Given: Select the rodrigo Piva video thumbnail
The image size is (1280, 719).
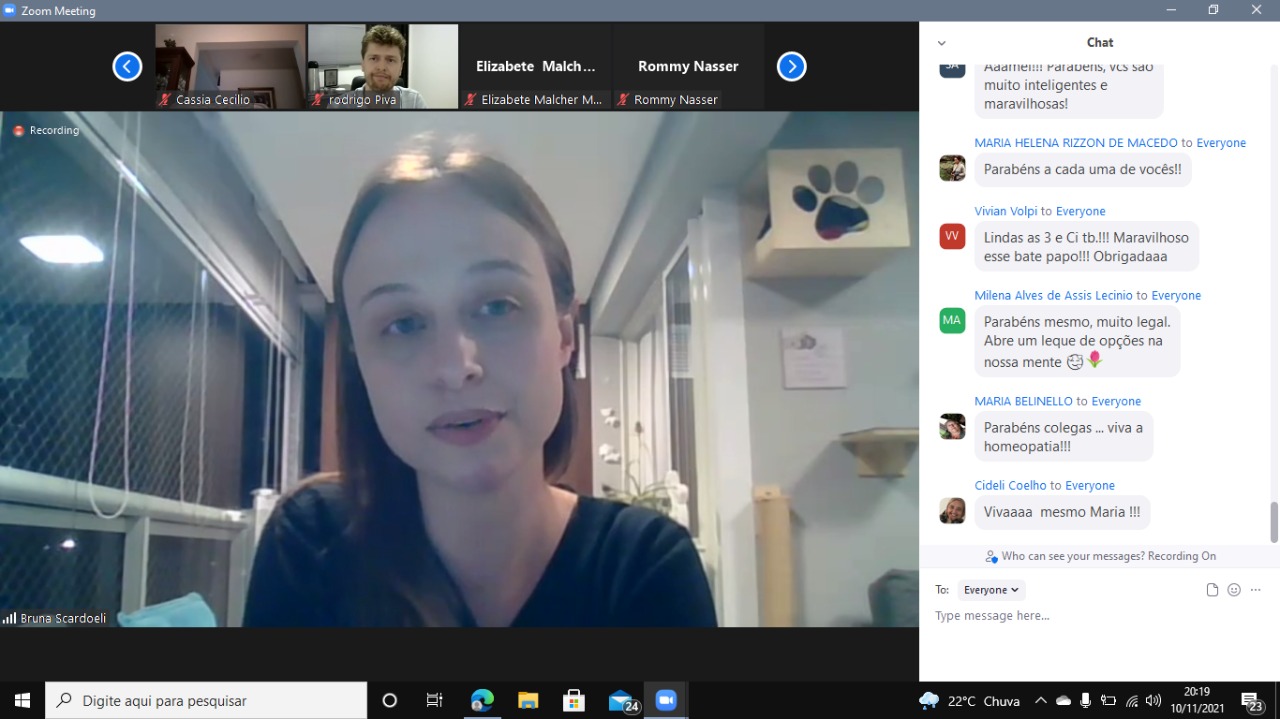Looking at the screenshot, I should click(x=383, y=66).
